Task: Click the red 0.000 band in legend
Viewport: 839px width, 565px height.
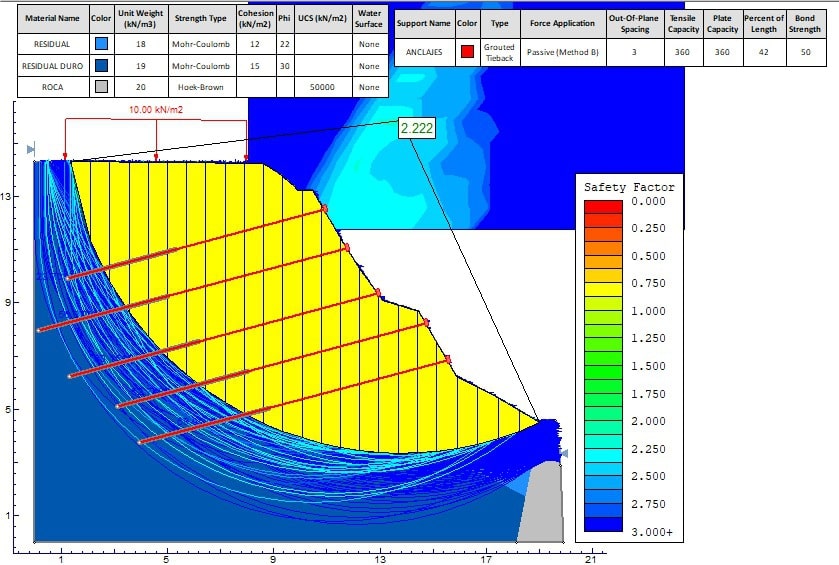Action: click(601, 203)
